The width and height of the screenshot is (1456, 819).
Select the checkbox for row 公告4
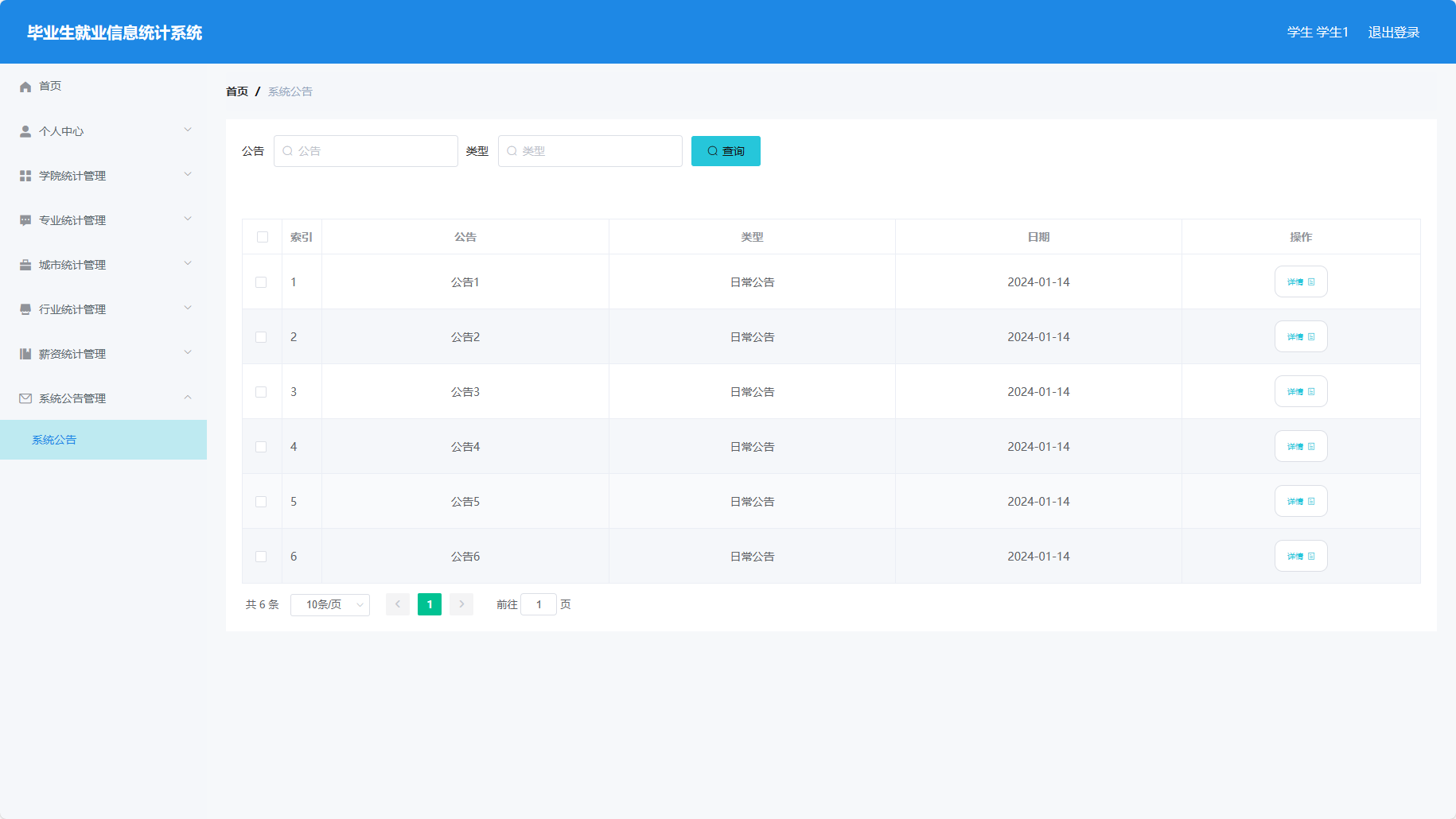261,447
